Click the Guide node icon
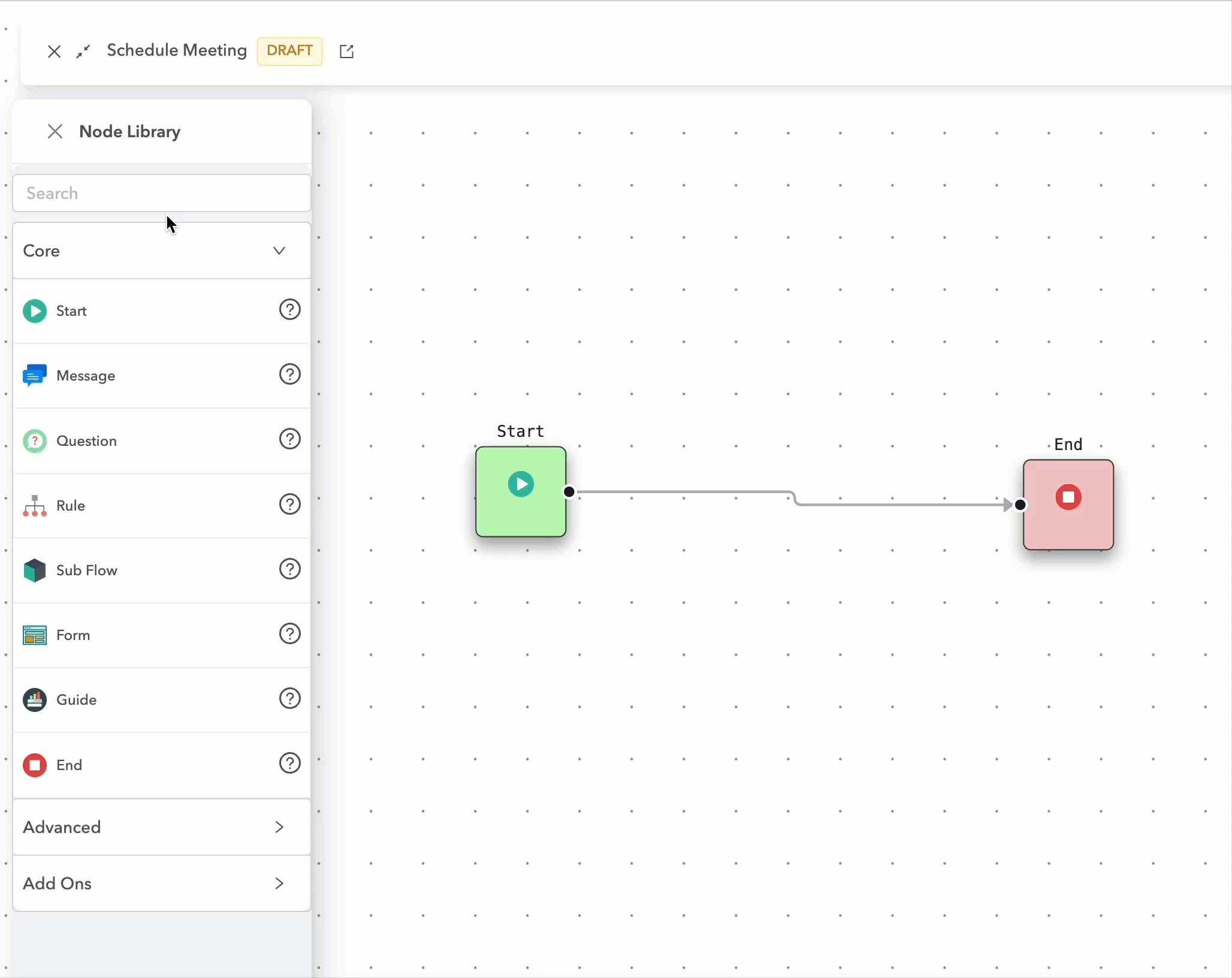1232x978 pixels. tap(35, 700)
